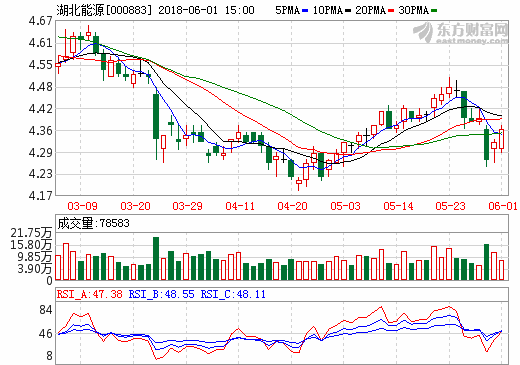Click the RSI_C:48.11 indicator label
This screenshot has width=520, height=365.
click(x=233, y=294)
